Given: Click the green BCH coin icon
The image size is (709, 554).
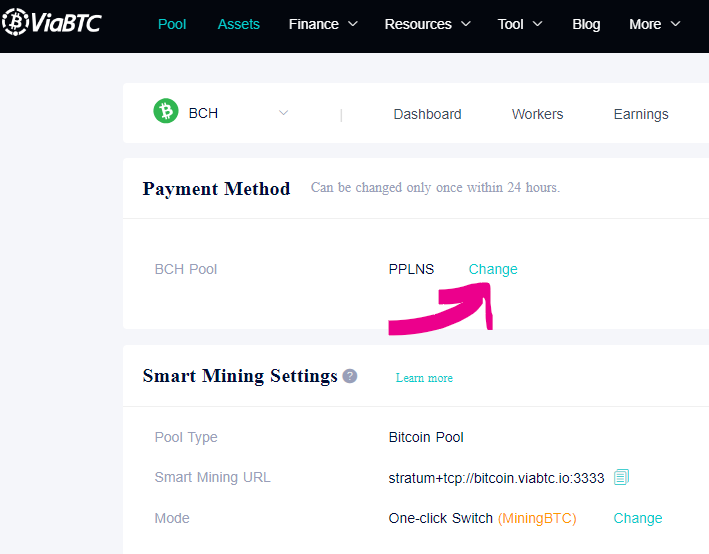Looking at the screenshot, I should pos(166,111).
